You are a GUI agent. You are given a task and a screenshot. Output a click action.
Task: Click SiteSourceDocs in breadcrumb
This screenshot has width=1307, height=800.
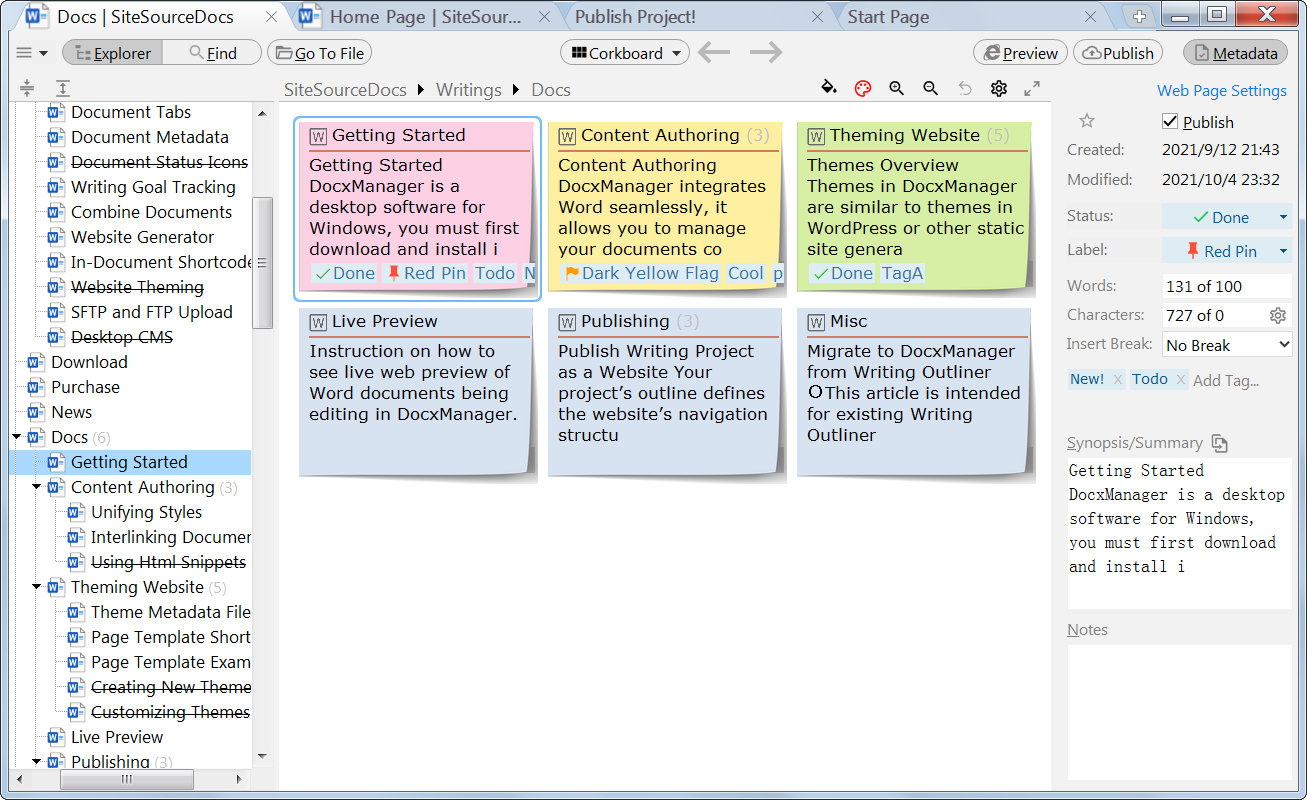[346, 89]
